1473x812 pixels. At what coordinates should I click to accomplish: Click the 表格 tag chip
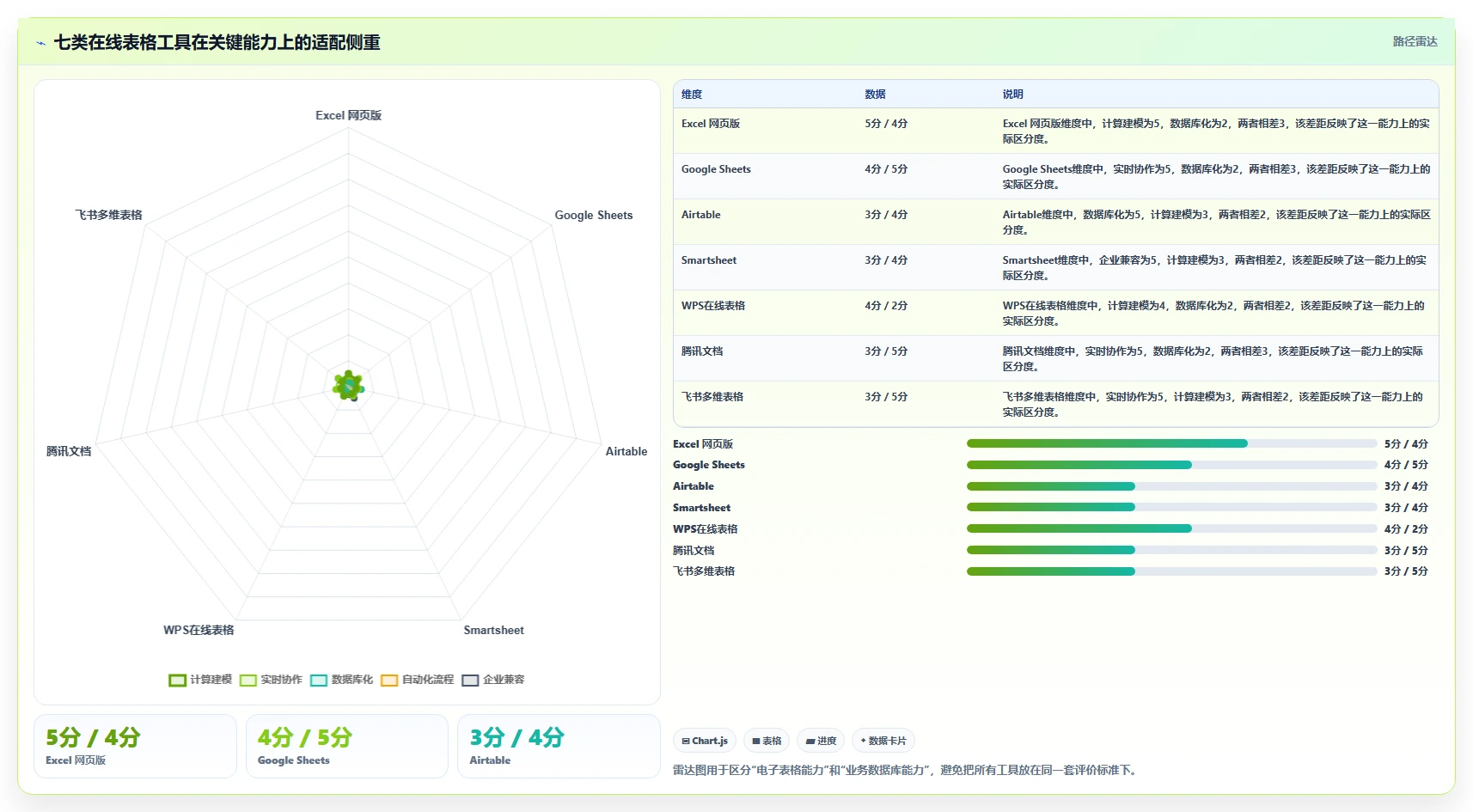coord(767,741)
